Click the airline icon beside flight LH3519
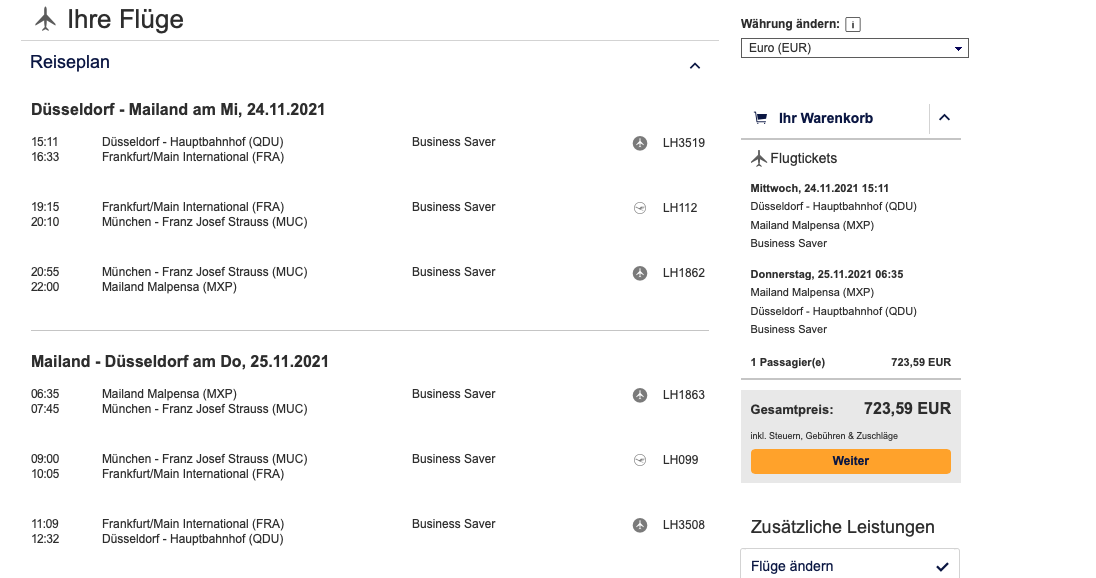 (640, 143)
